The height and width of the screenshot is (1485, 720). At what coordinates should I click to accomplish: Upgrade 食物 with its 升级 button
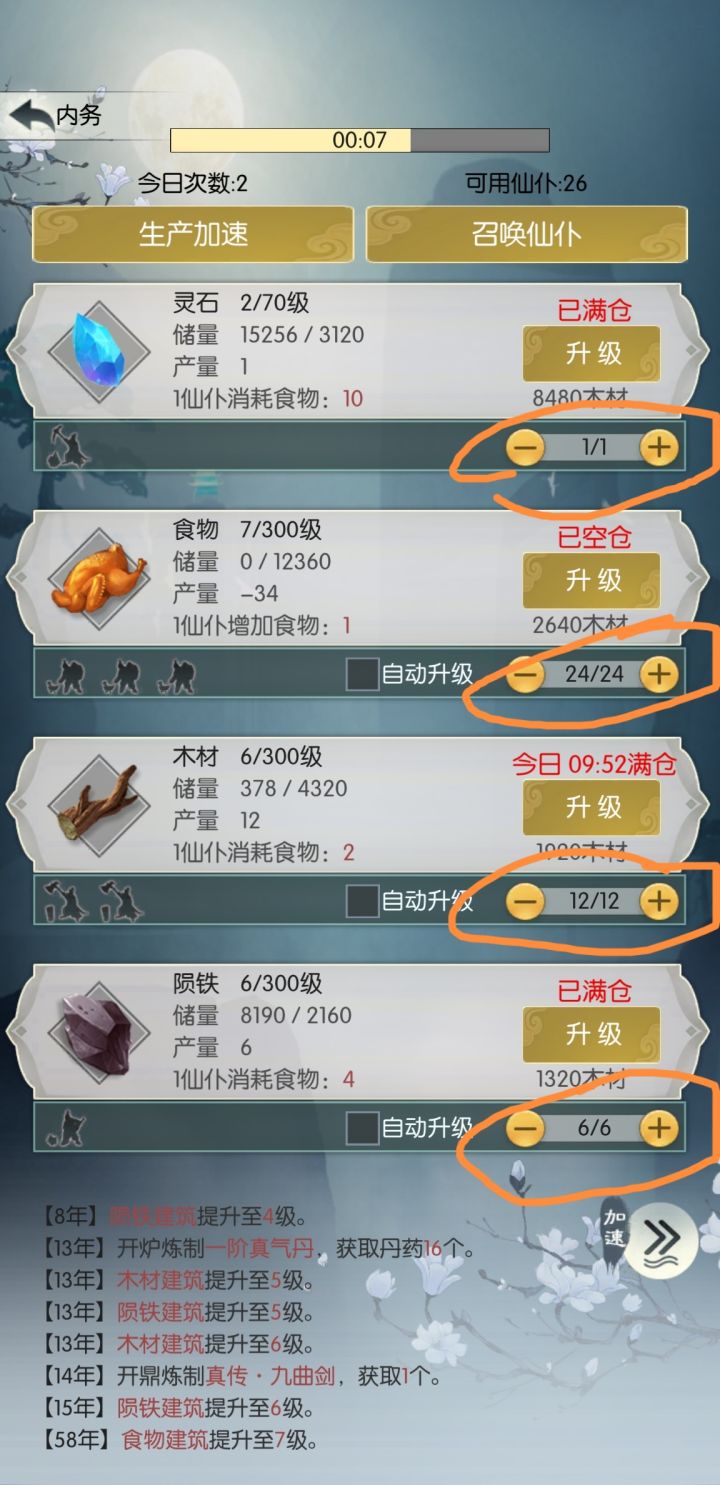[592, 580]
